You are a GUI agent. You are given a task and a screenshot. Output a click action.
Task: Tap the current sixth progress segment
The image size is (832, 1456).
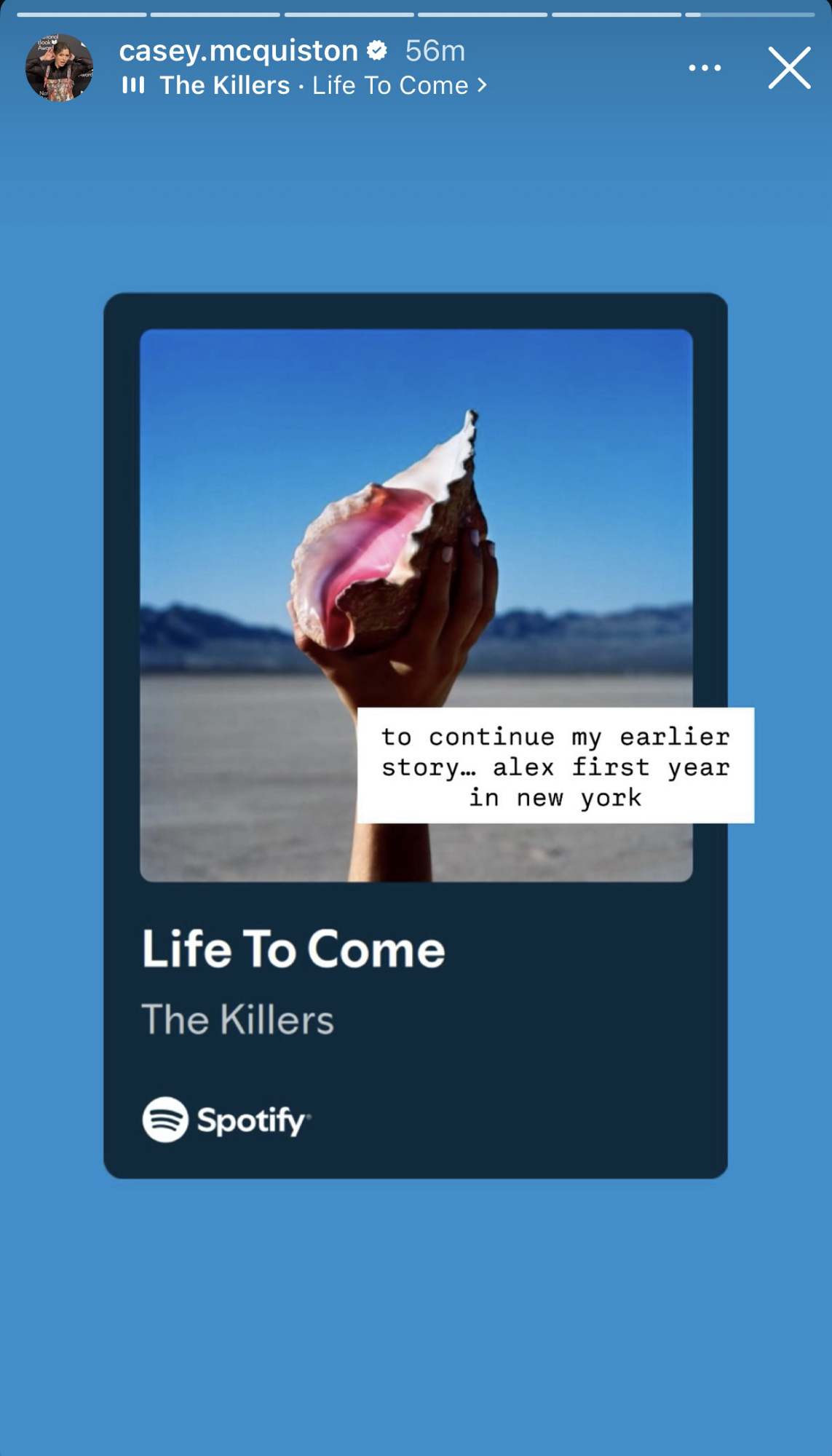click(750, 15)
